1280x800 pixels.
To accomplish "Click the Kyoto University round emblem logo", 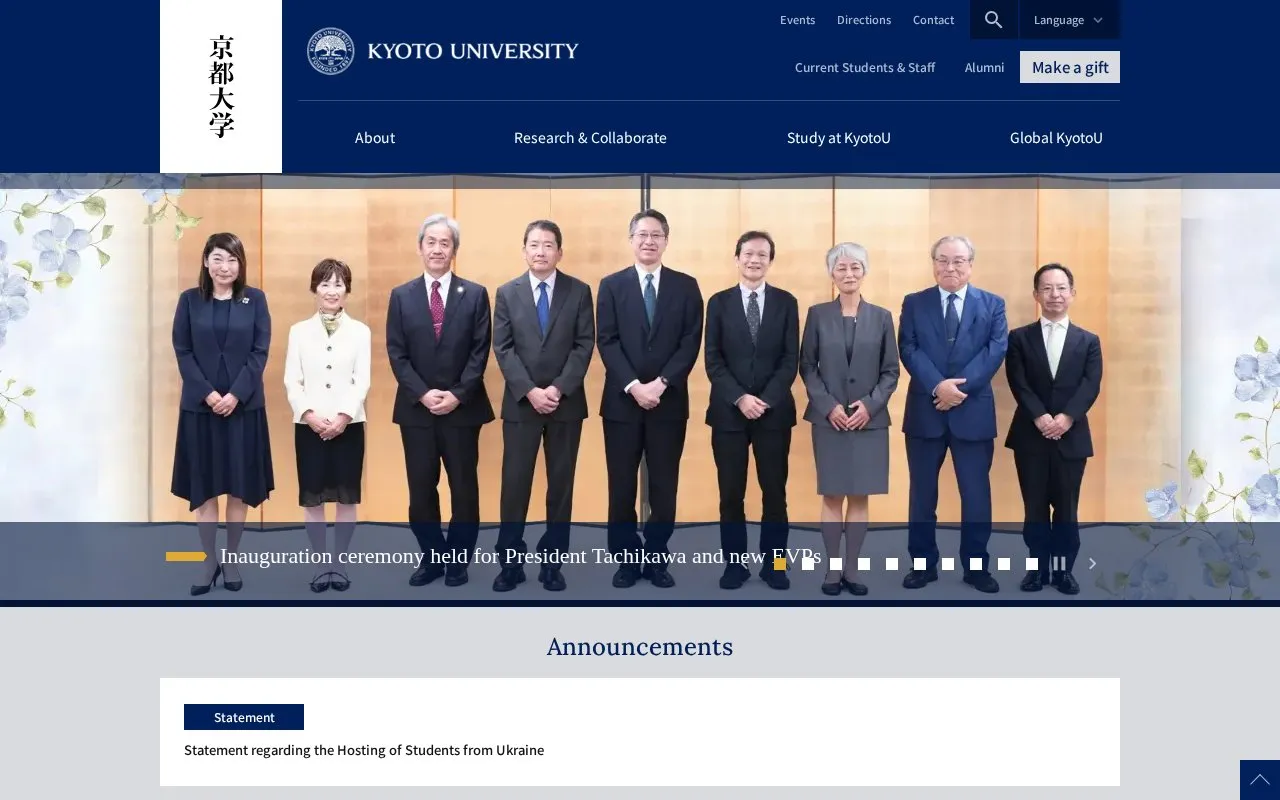I will 330,51.
